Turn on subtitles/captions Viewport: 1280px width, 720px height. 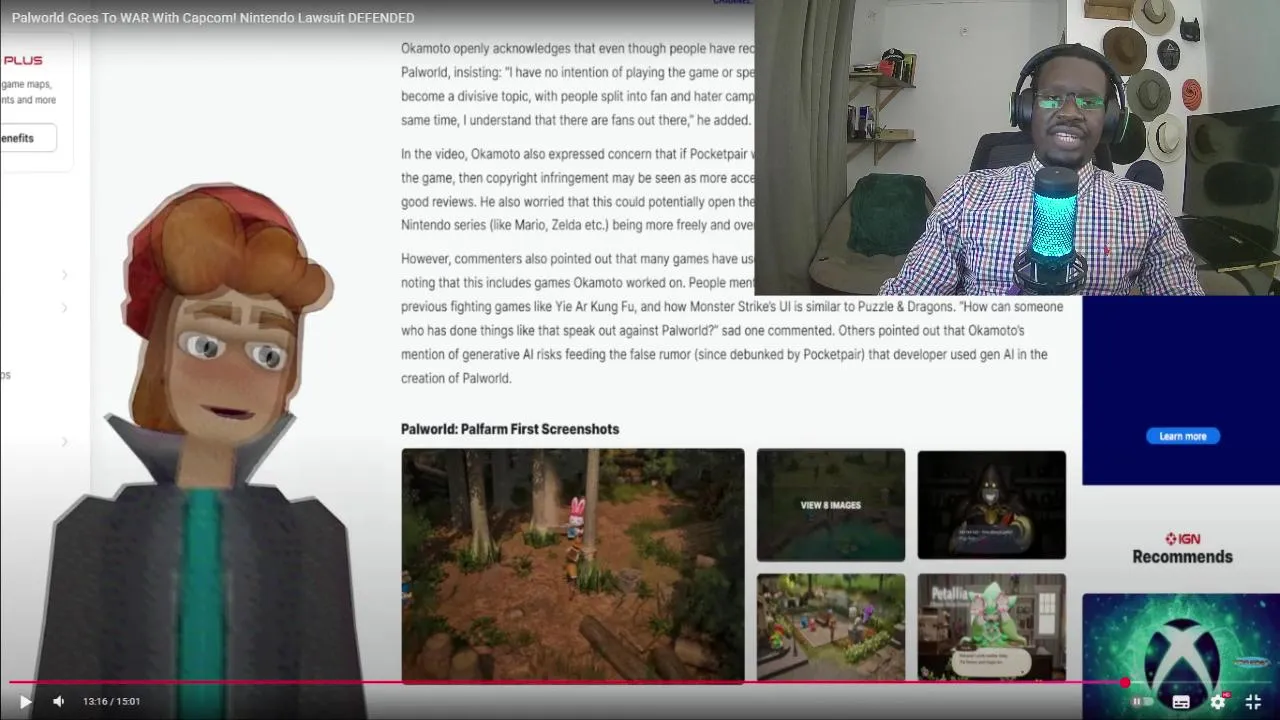point(1181,702)
